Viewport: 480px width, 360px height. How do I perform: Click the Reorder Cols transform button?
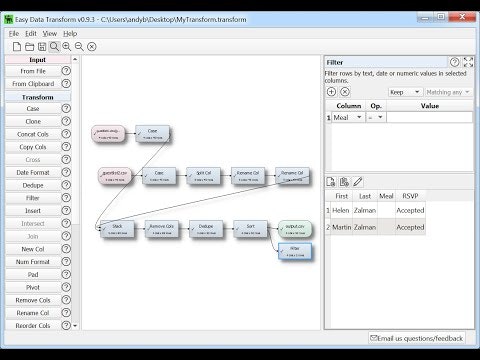coord(33,325)
